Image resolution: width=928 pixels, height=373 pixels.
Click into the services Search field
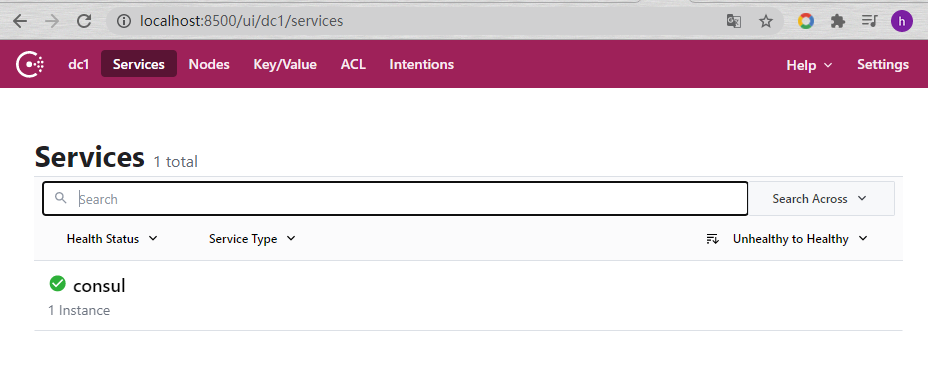click(x=395, y=199)
